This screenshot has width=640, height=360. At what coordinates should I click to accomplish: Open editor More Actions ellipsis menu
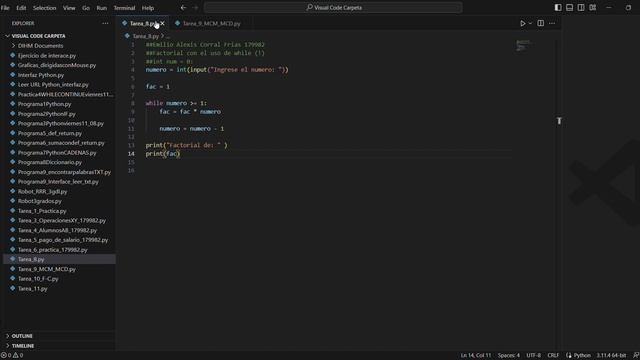click(552, 23)
